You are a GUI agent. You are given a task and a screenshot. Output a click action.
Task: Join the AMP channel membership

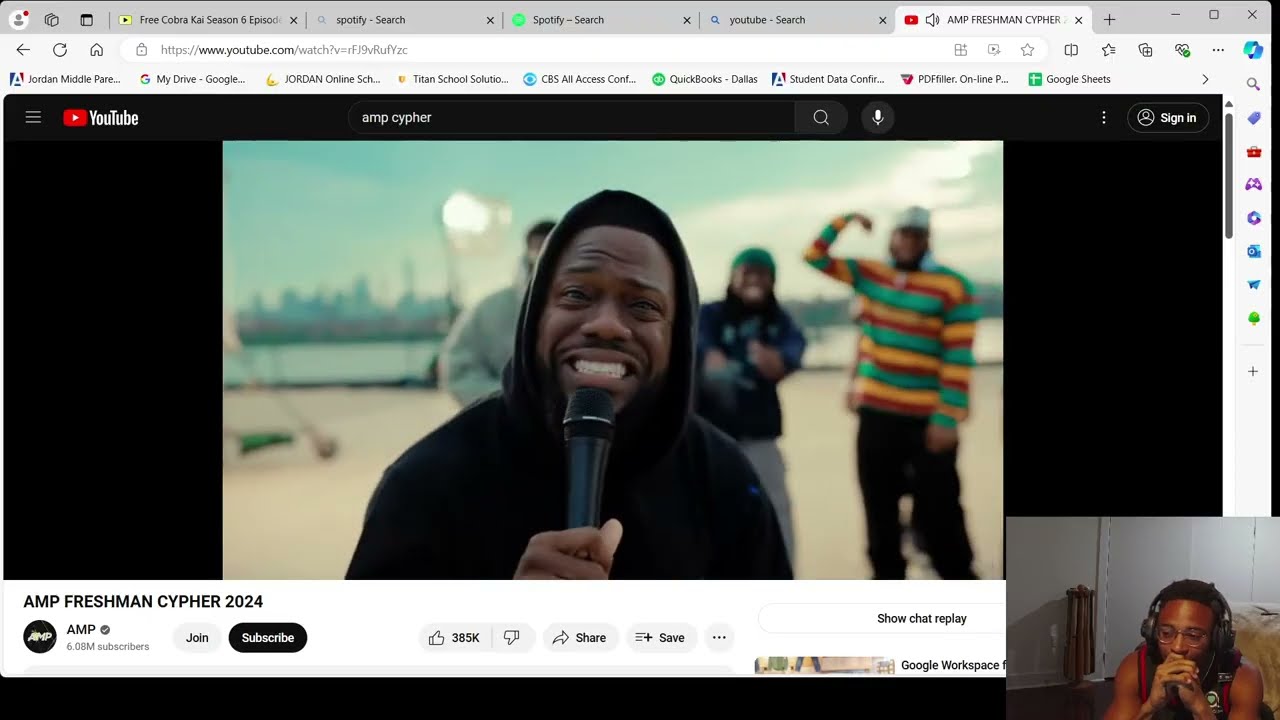pos(197,637)
